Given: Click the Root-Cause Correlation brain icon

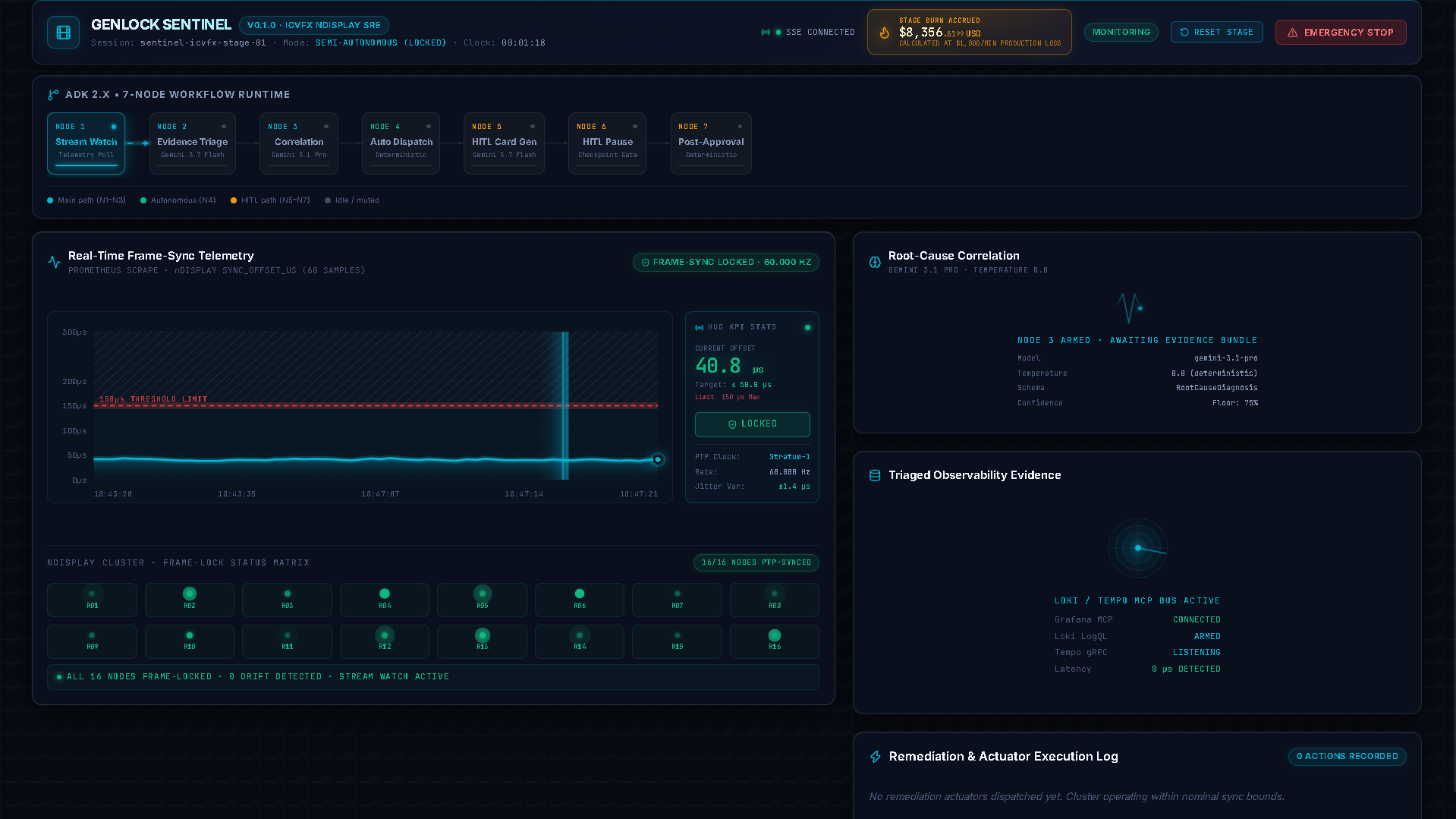Looking at the screenshot, I should (875, 262).
